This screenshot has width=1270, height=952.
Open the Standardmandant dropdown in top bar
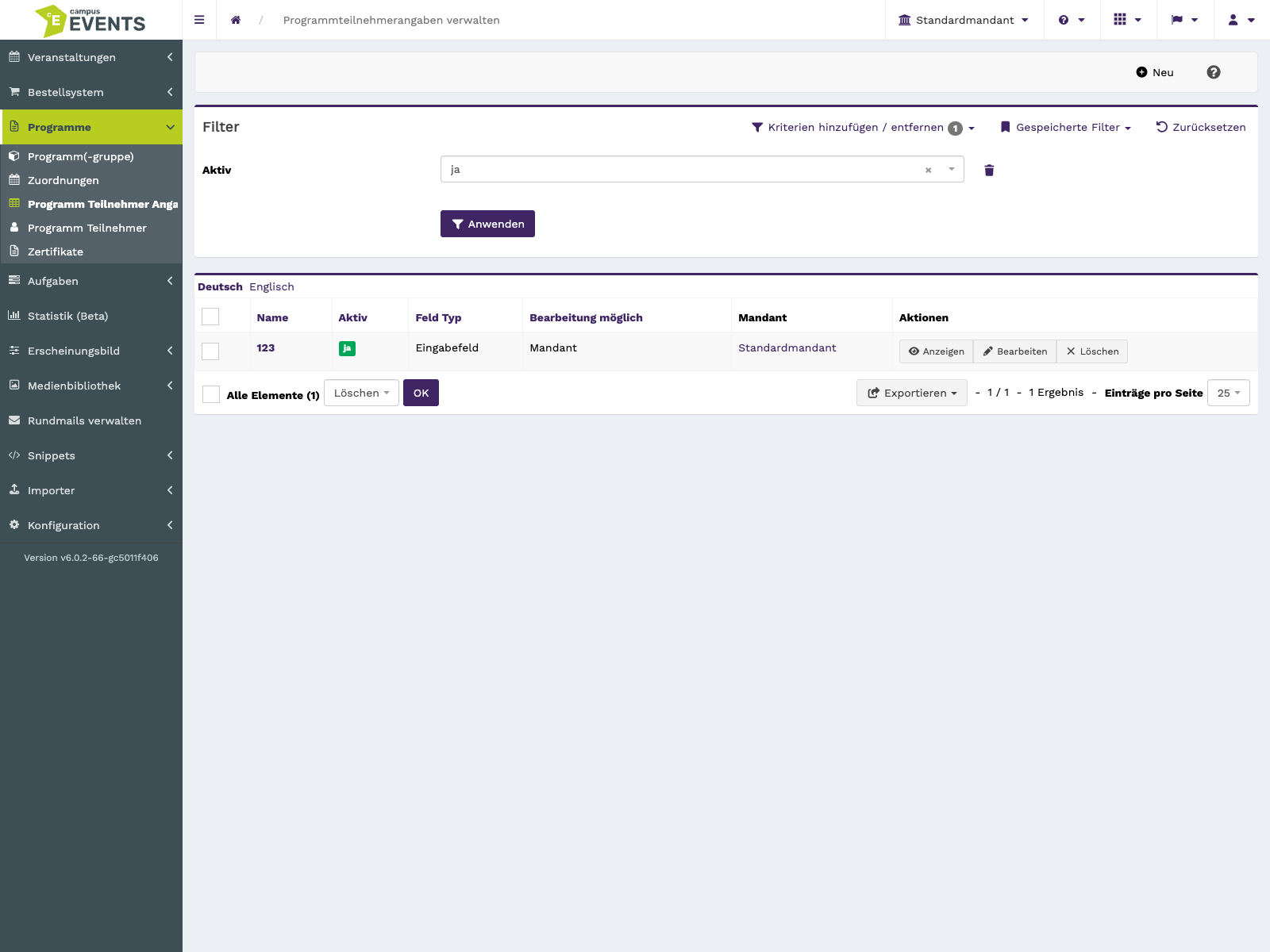[964, 20]
